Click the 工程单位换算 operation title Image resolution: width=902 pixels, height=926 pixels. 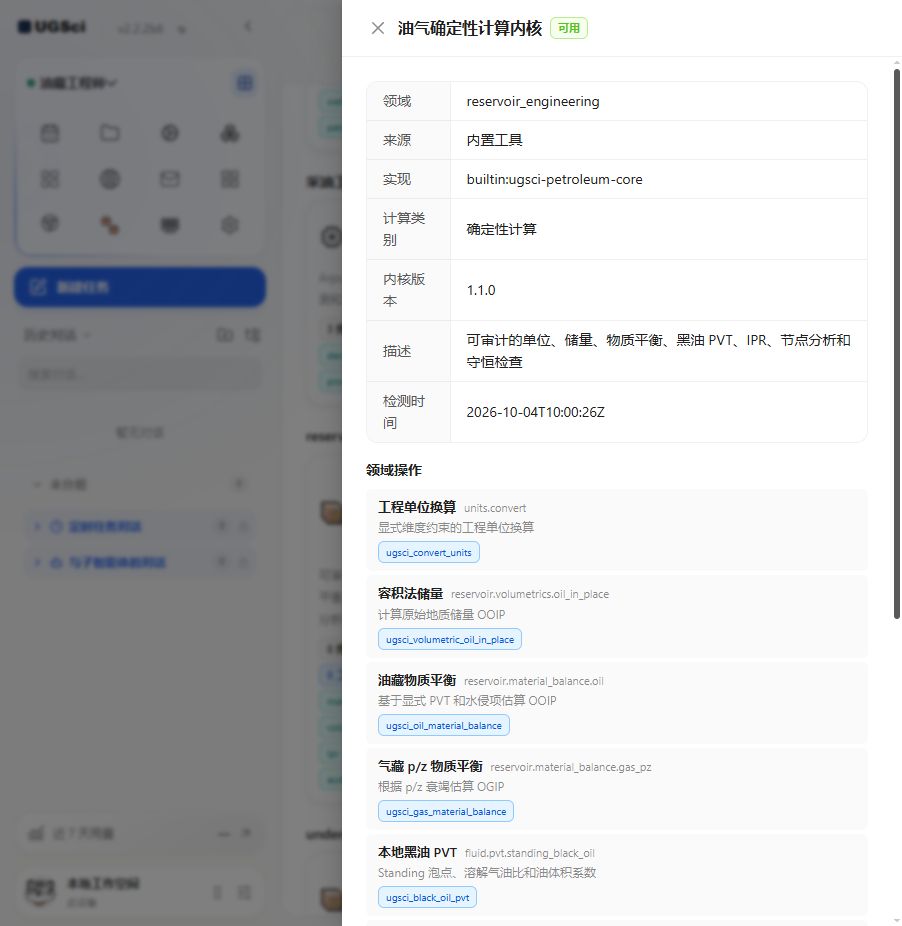point(417,507)
